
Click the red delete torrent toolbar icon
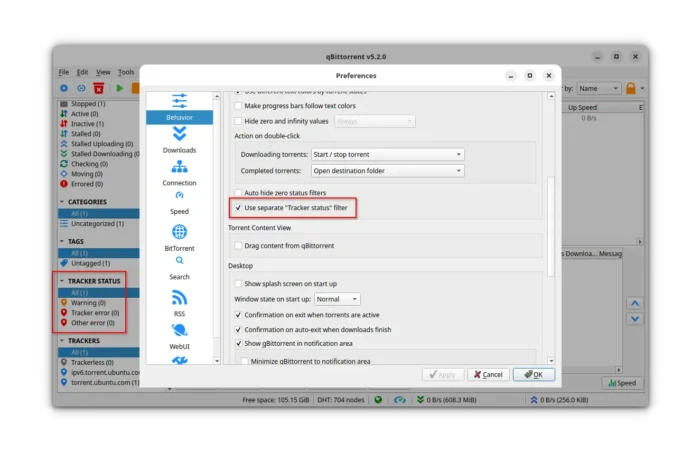pyautogui.click(x=99, y=88)
